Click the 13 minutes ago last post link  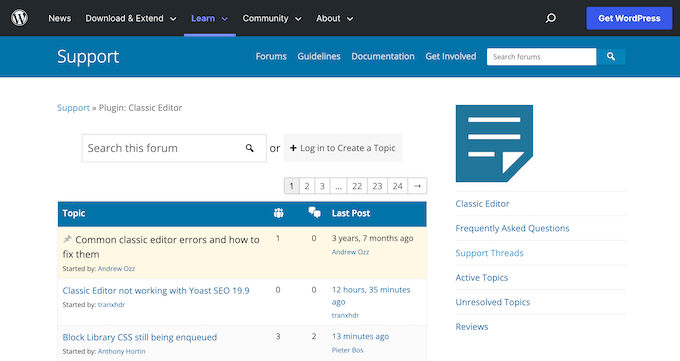click(x=360, y=336)
